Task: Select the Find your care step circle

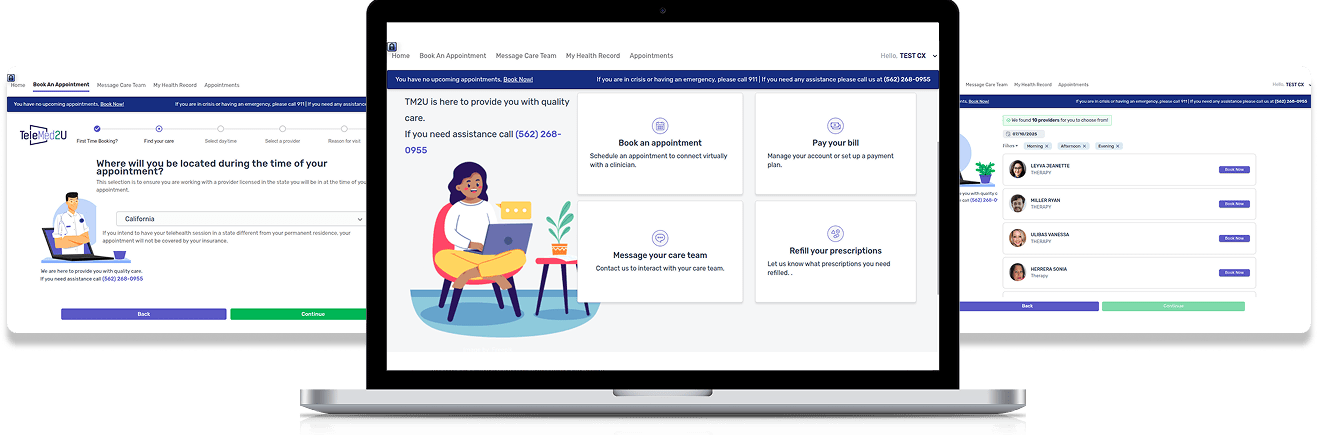Action: [158, 128]
